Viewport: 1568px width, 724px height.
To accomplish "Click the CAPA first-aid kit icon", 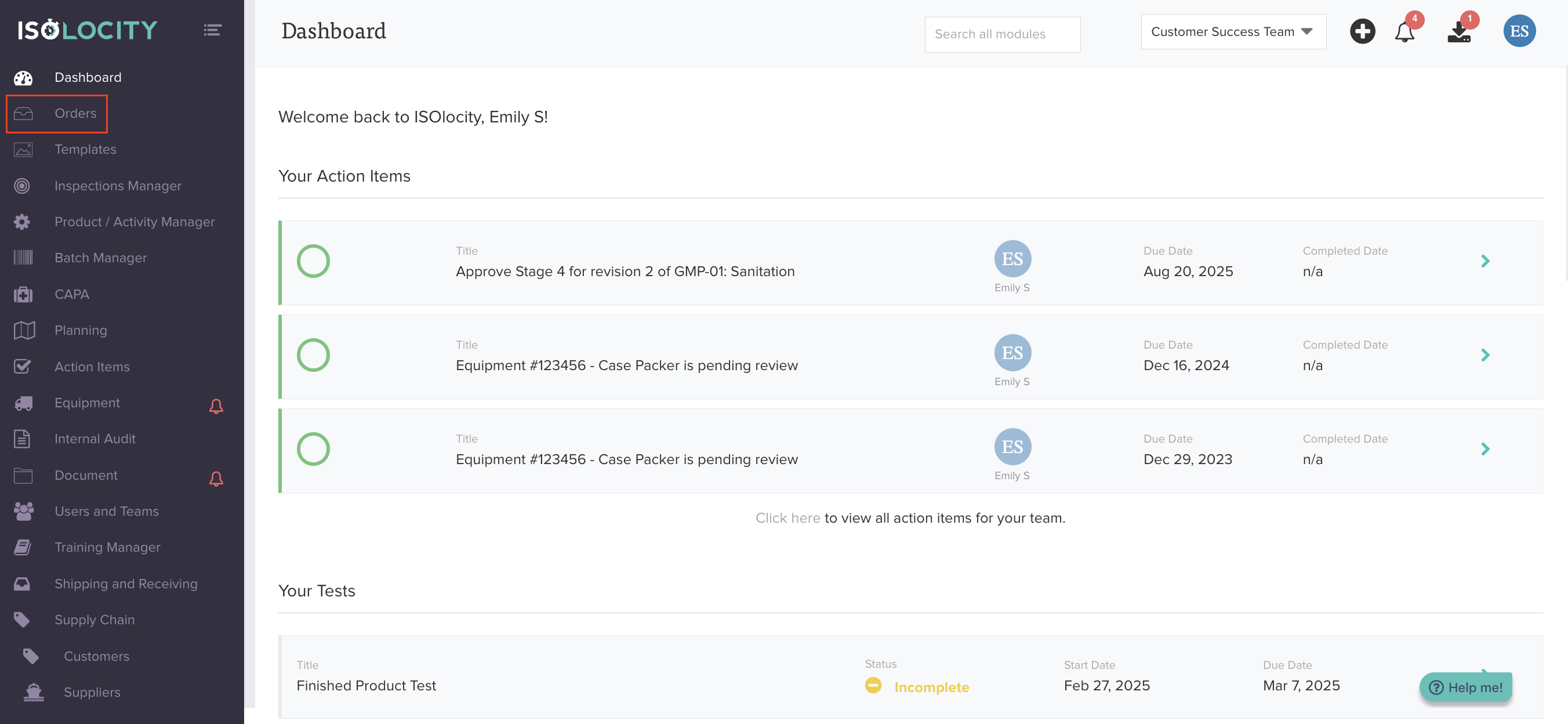I will coord(23,295).
